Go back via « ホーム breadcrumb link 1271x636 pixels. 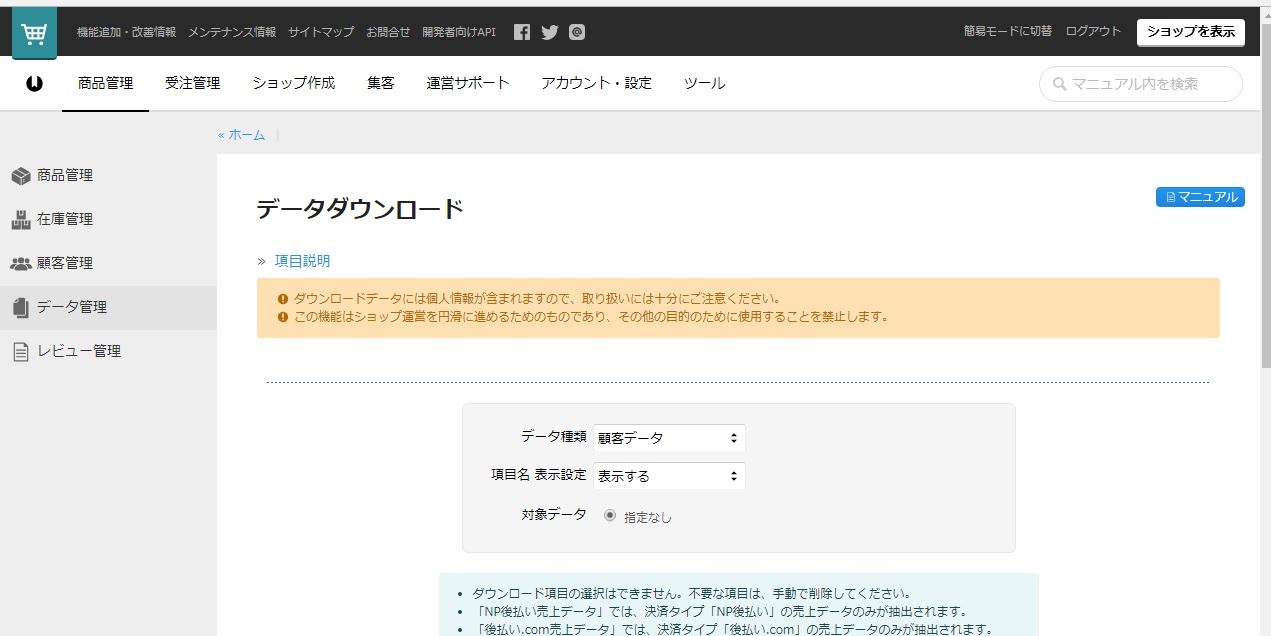pos(241,135)
